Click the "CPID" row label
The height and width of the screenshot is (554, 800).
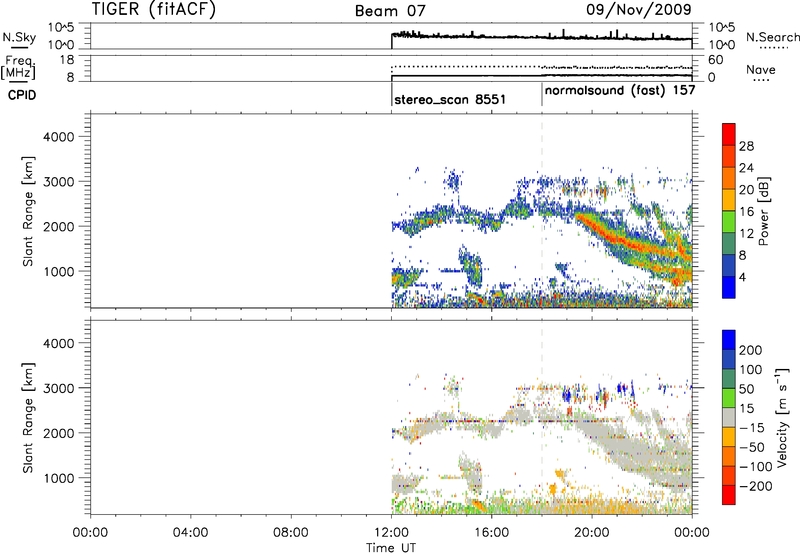click(x=22, y=95)
